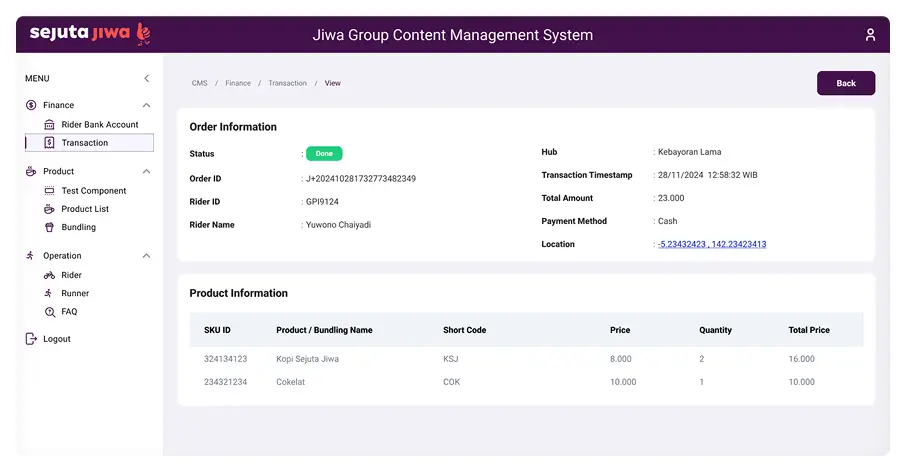Image resolution: width=906 pixels, height=472 pixels.
Task: Collapse the Finance menu section
Action: 147,105
